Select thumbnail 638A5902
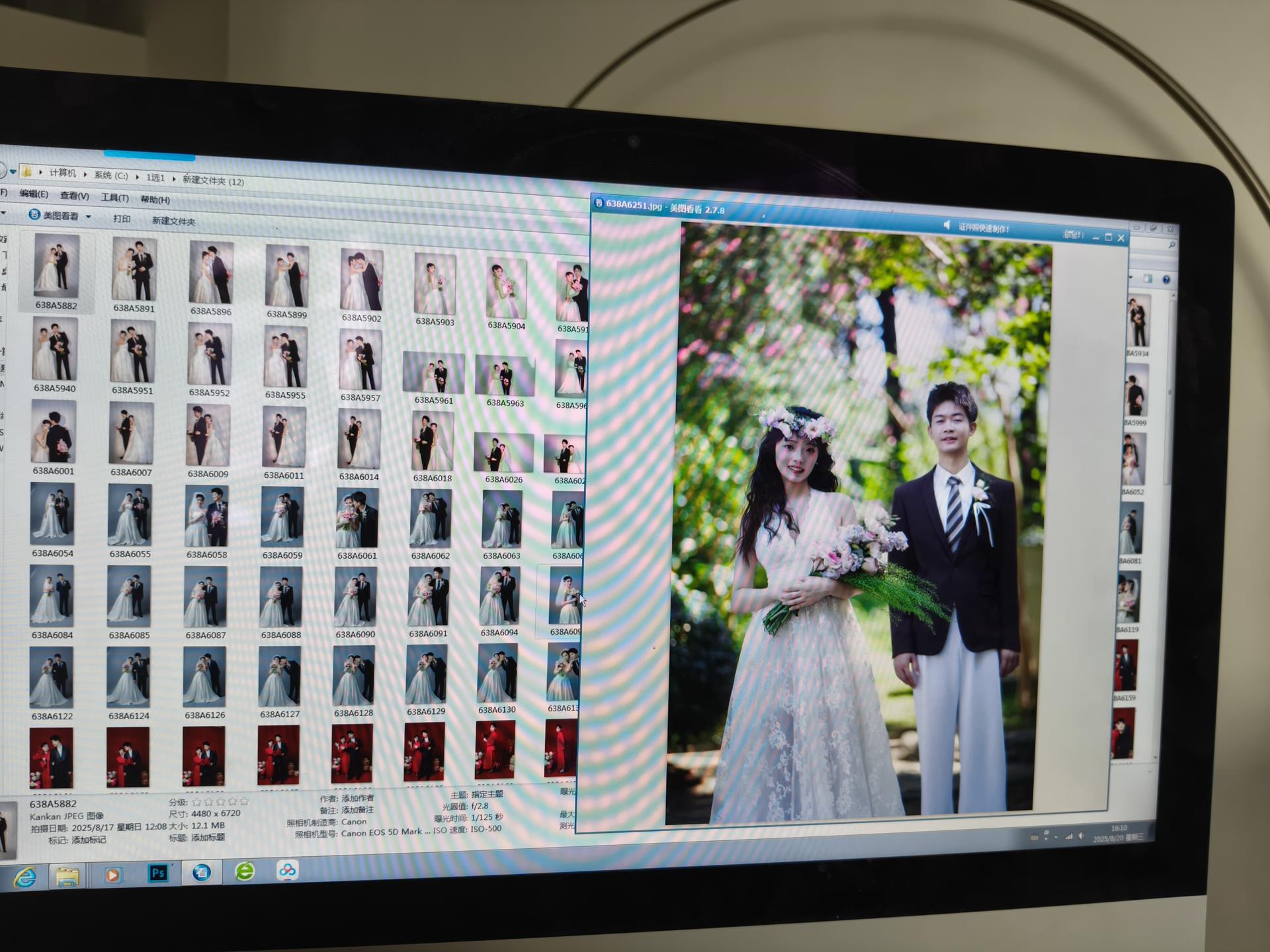This screenshot has width=1270, height=952. click(361, 280)
